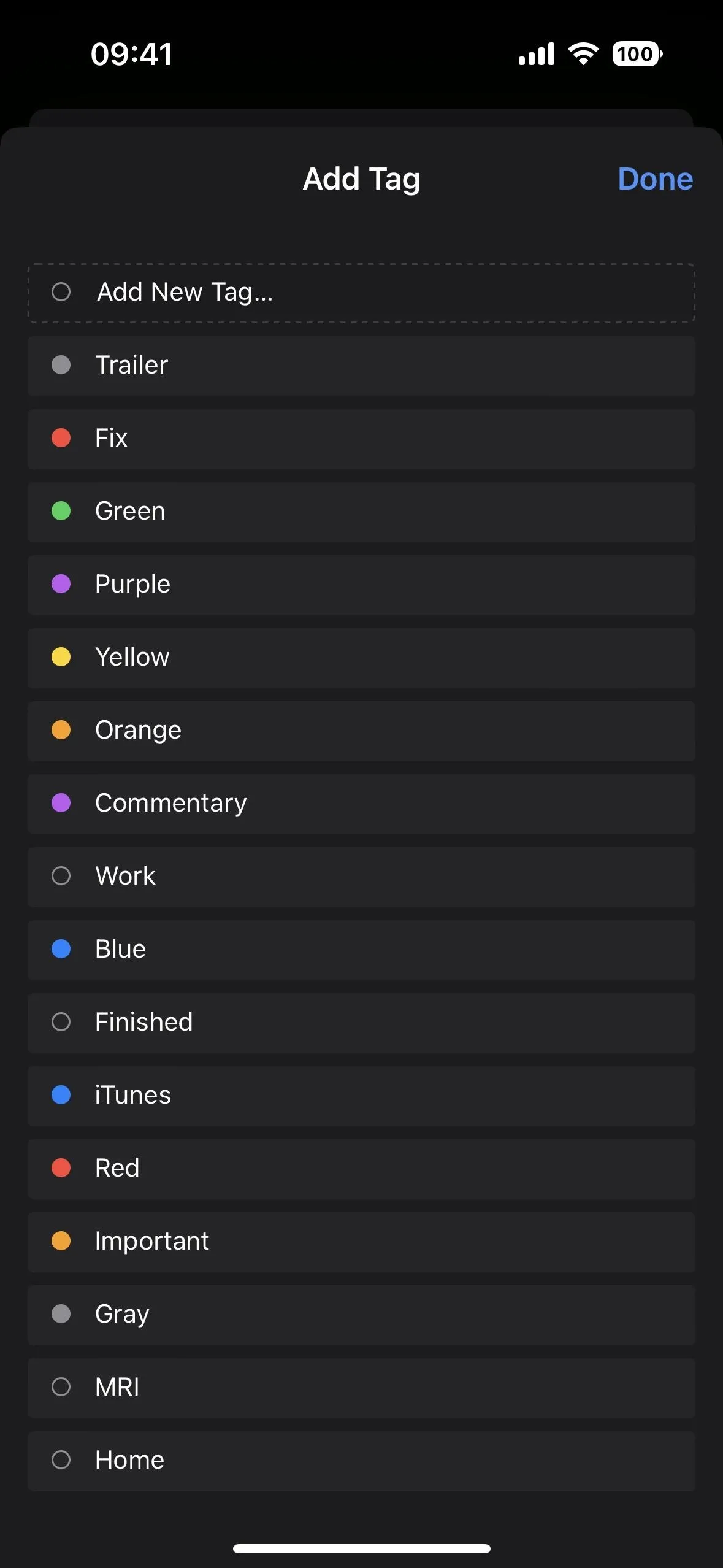Screen dimensions: 723x1568
Task: Pick the Gray tag entry
Action: click(x=361, y=1315)
